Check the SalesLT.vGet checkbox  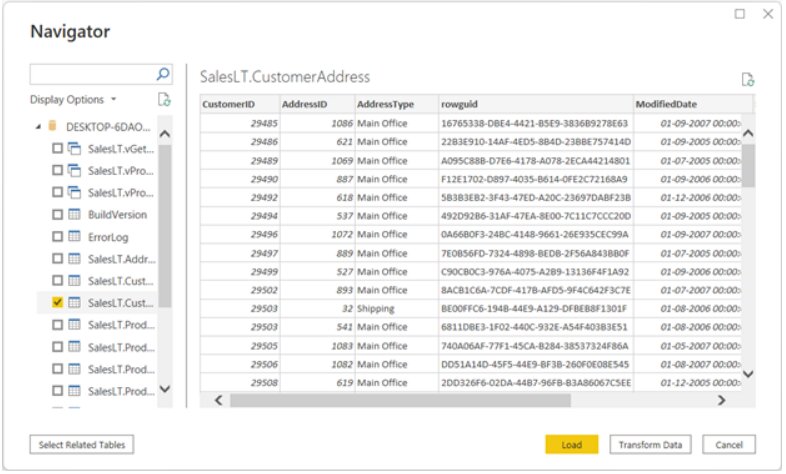(x=58, y=148)
